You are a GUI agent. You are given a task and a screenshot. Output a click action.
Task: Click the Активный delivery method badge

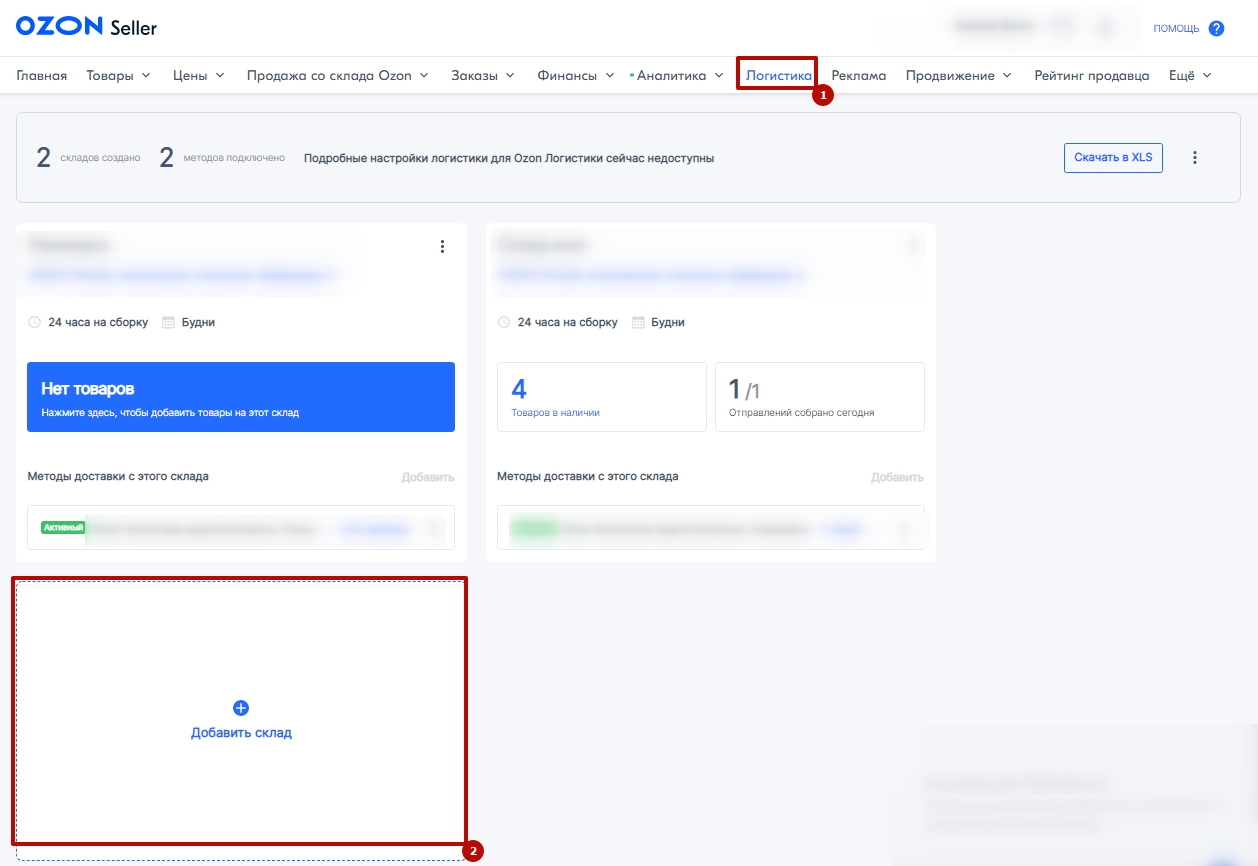63,527
